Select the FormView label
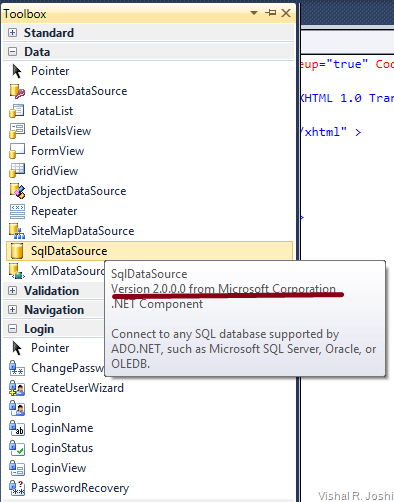The height and width of the screenshot is (502, 394). (58, 151)
